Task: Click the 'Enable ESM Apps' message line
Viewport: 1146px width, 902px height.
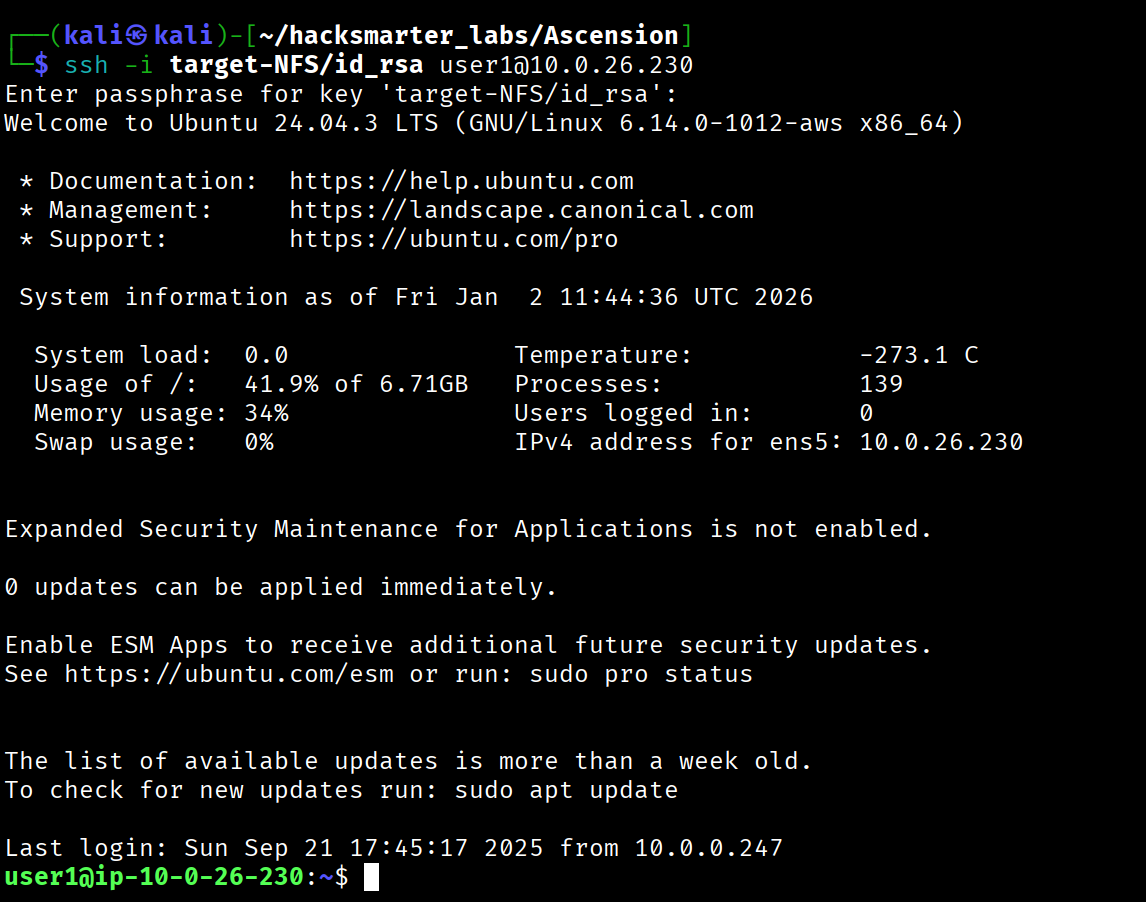Action: click(468, 645)
